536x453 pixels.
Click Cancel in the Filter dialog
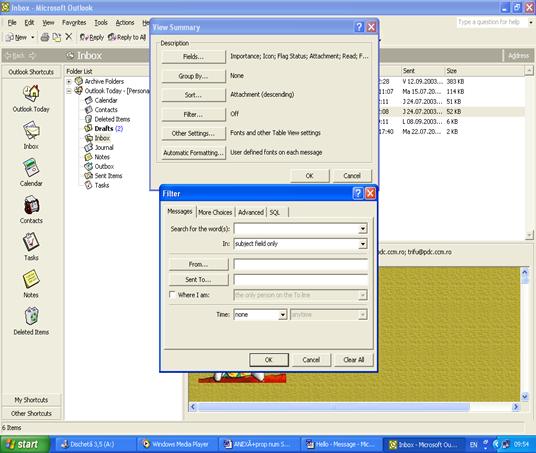point(311,360)
